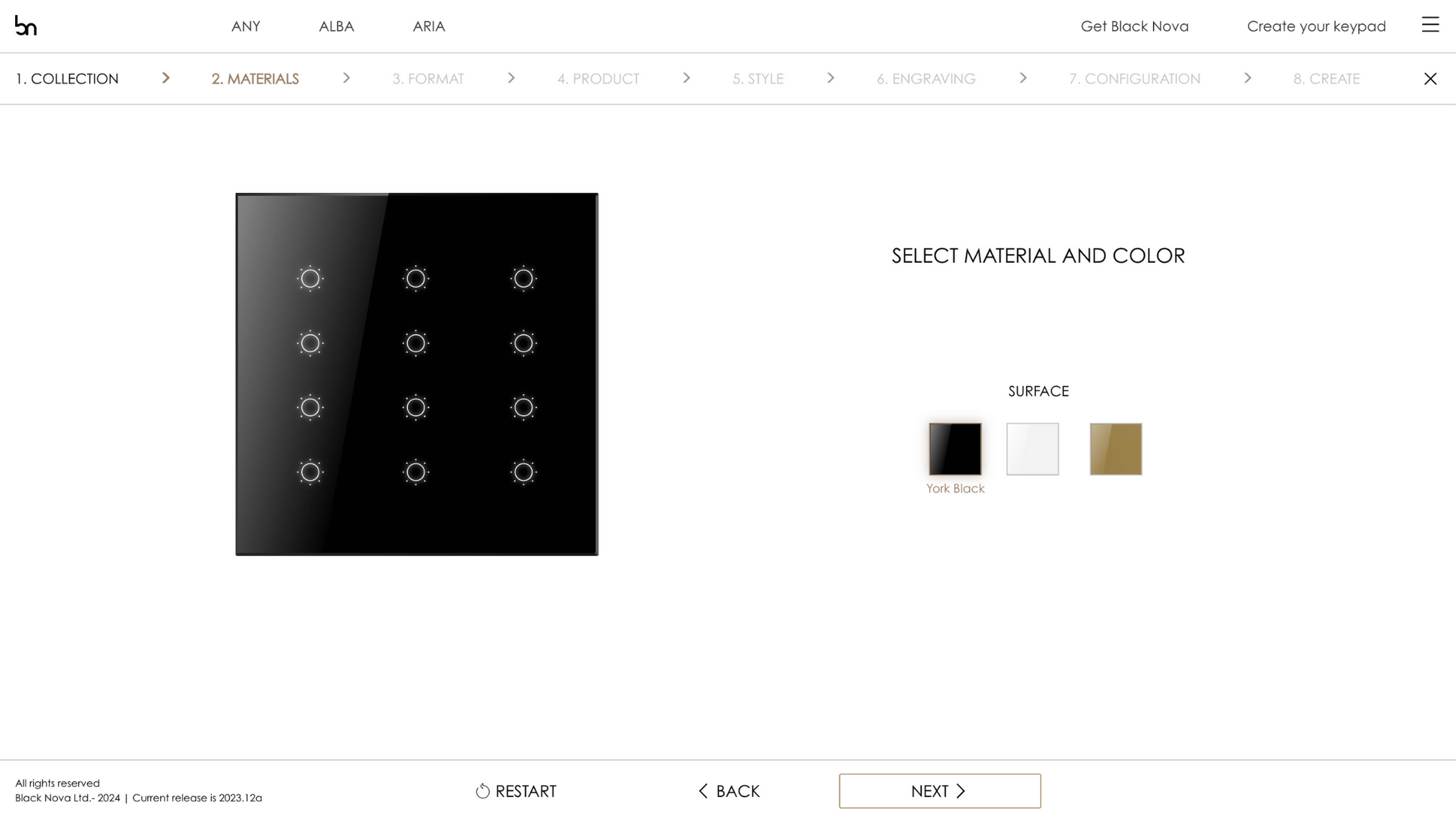
Task: Open the Create your keypad link
Action: (x=1316, y=26)
